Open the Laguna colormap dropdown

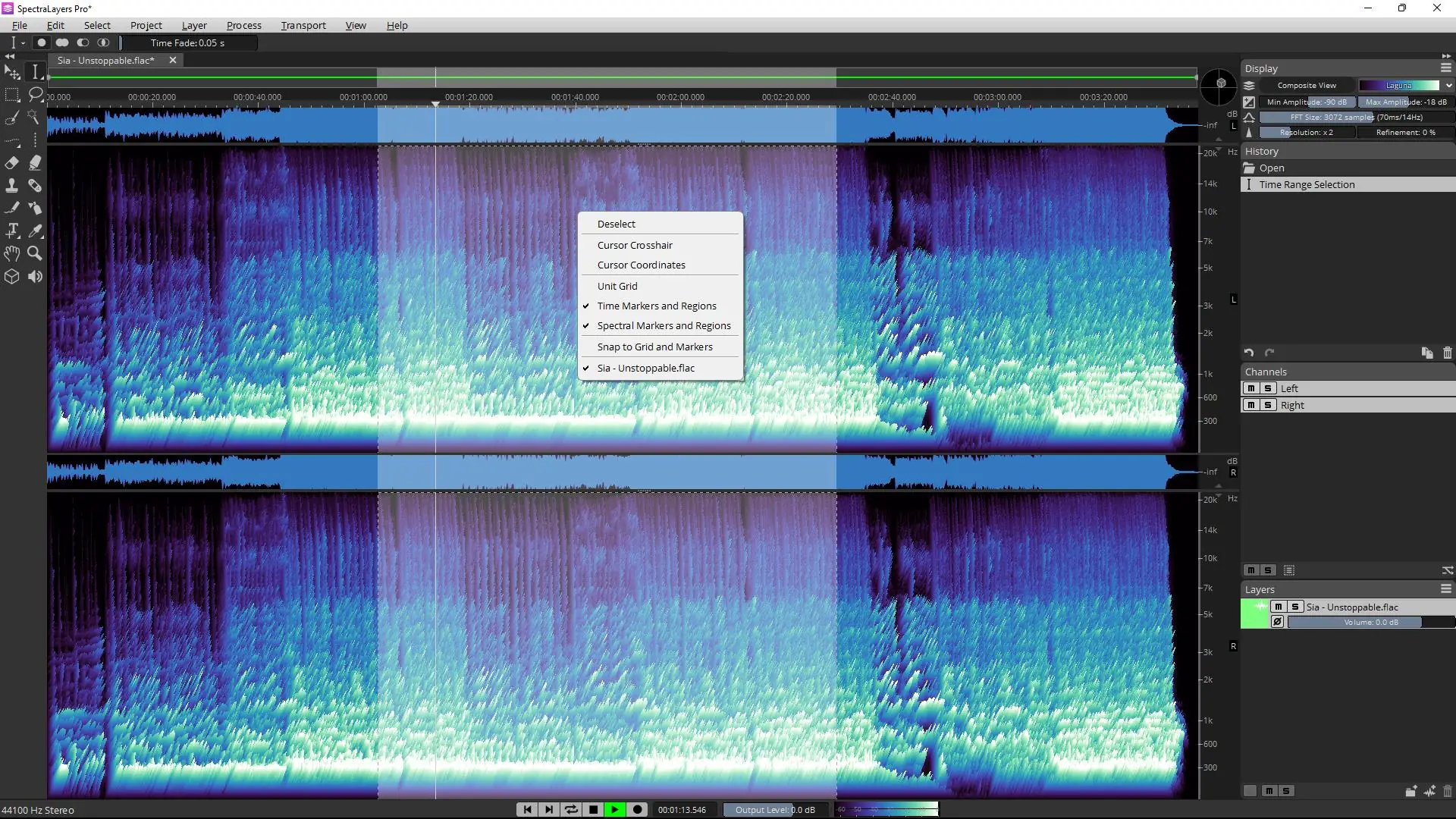point(1448,86)
